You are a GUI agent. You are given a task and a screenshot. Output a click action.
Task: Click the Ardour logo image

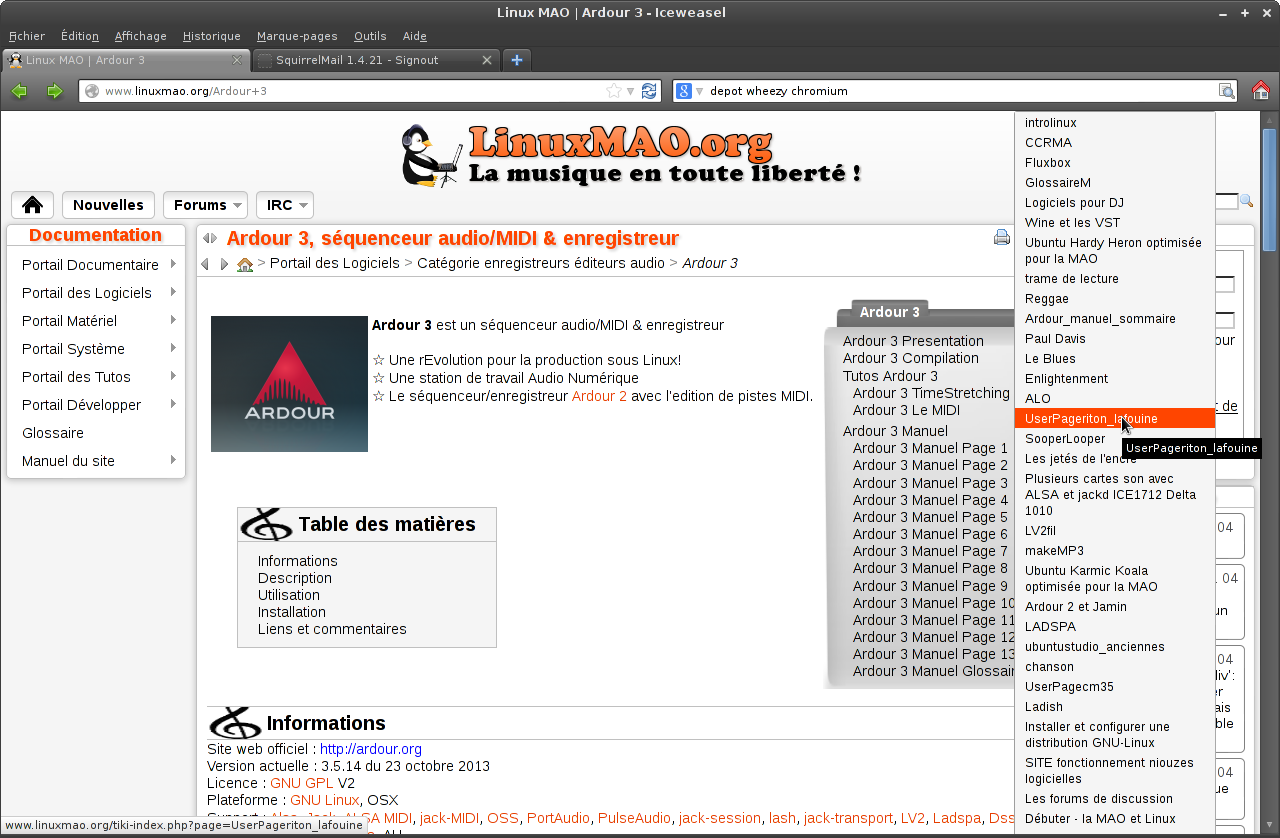click(289, 384)
